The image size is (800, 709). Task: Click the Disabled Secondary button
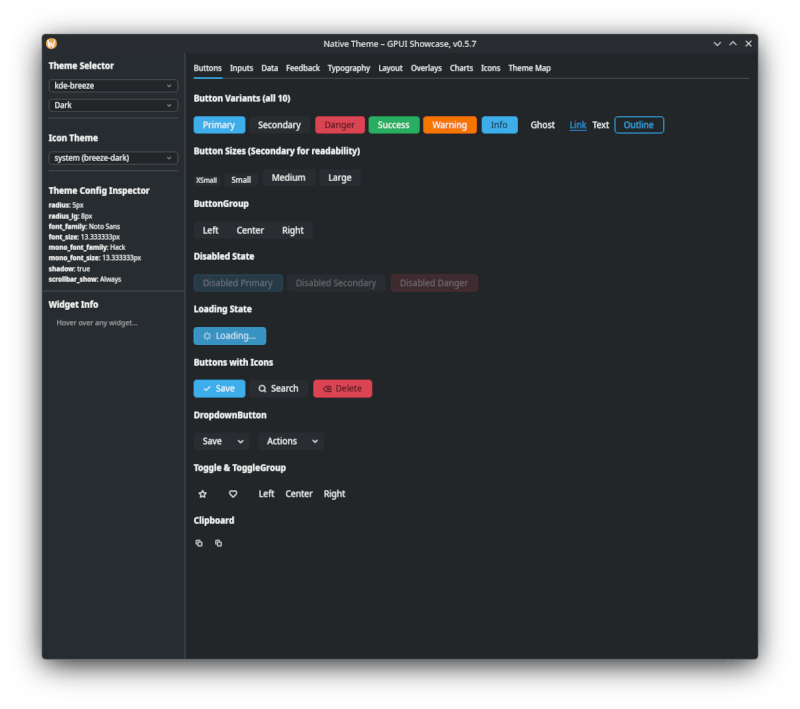(x=336, y=283)
